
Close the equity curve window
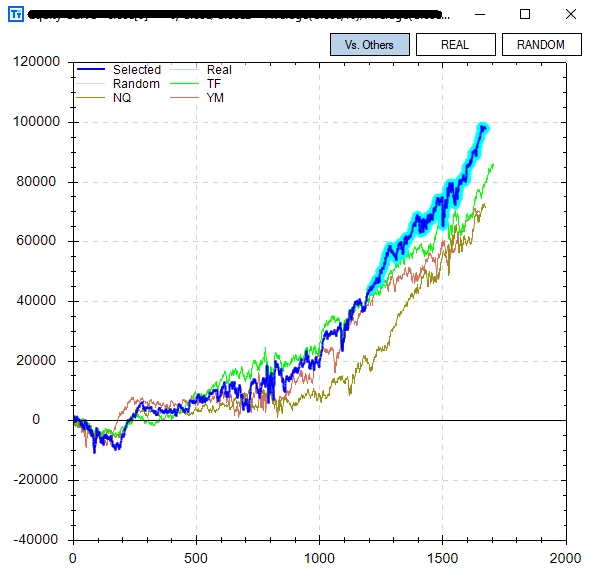tap(571, 14)
